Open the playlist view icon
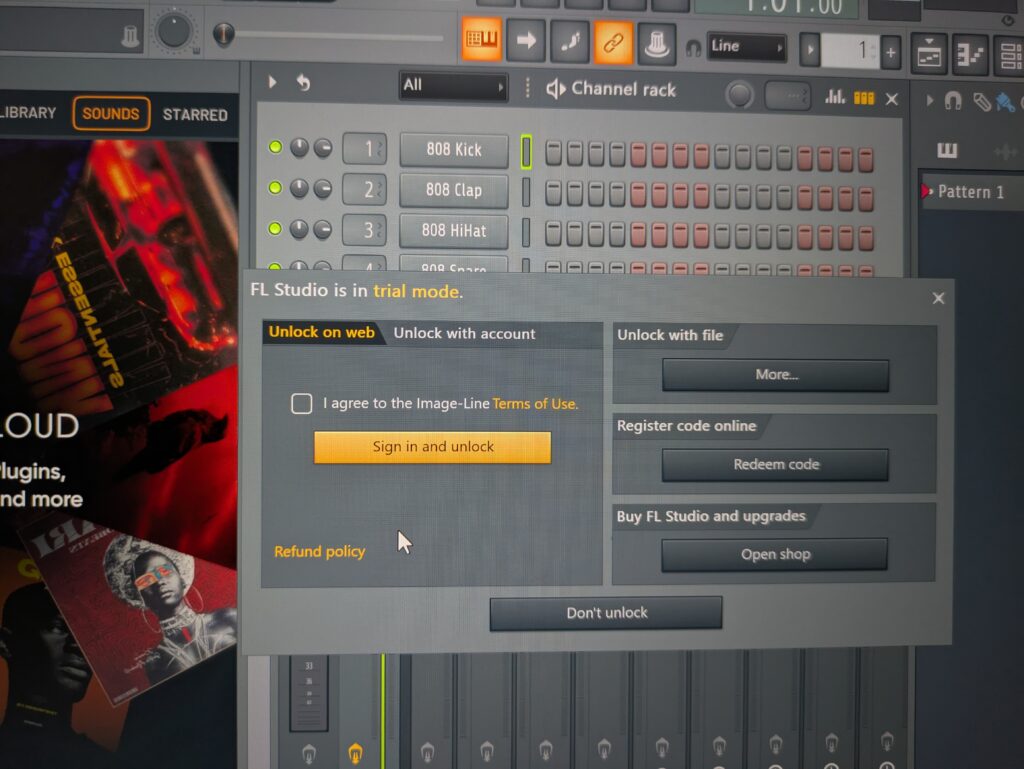This screenshot has width=1024, height=769. click(929, 54)
